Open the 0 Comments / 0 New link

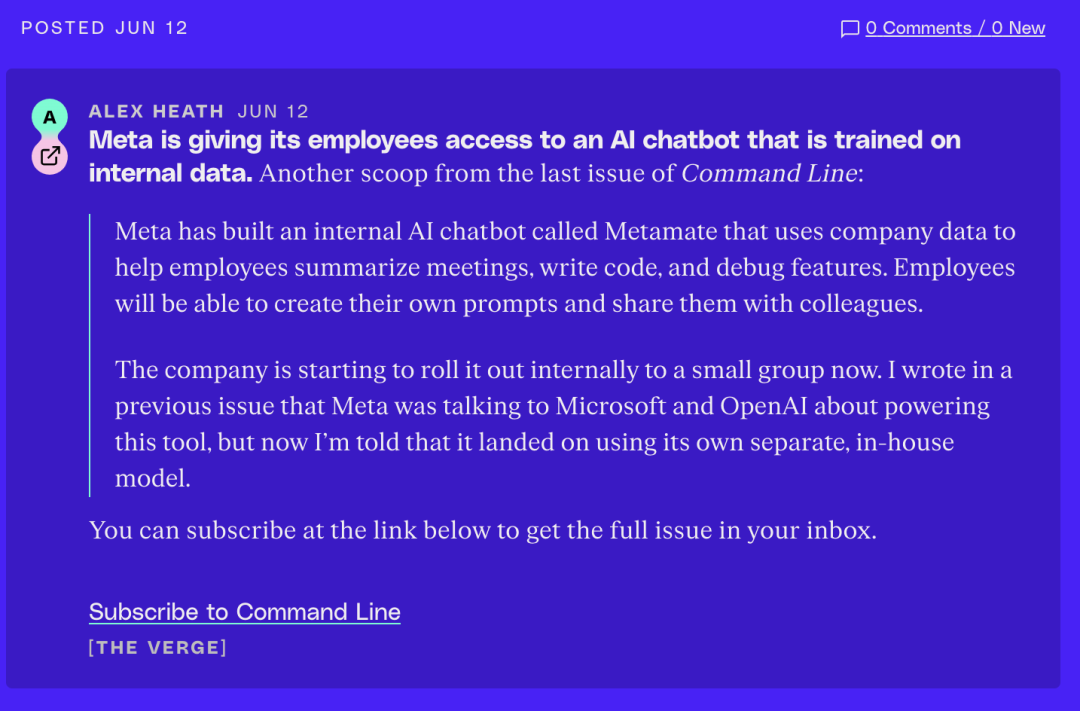[x=955, y=28]
